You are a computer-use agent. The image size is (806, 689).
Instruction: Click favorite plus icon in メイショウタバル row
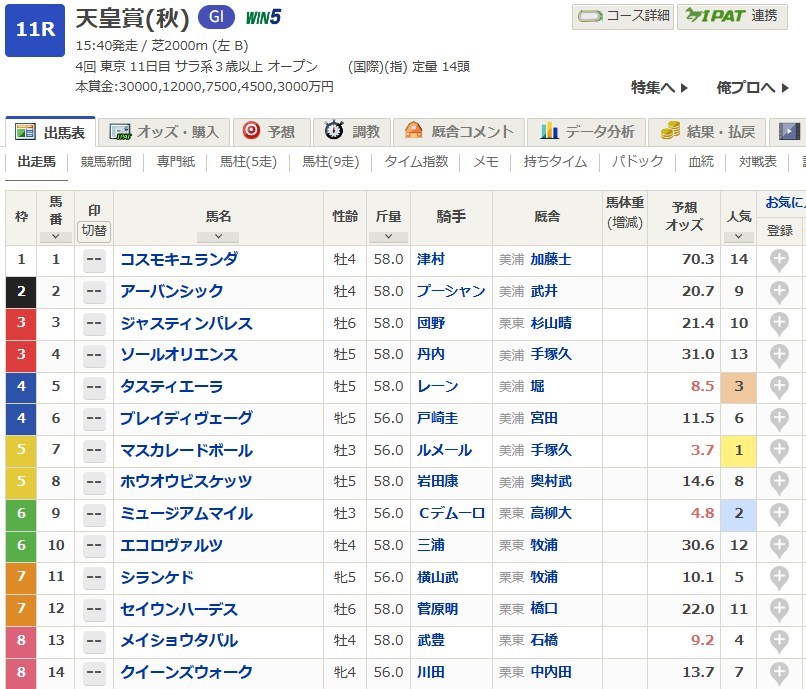coord(779,642)
